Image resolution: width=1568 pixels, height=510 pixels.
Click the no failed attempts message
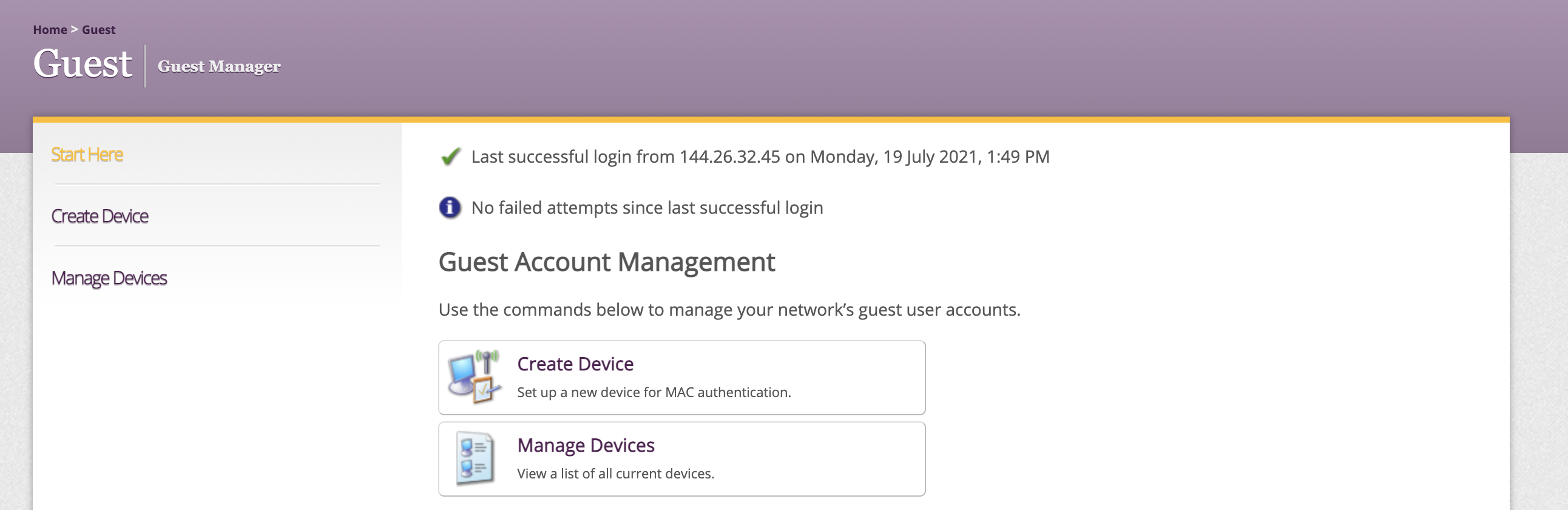(646, 208)
